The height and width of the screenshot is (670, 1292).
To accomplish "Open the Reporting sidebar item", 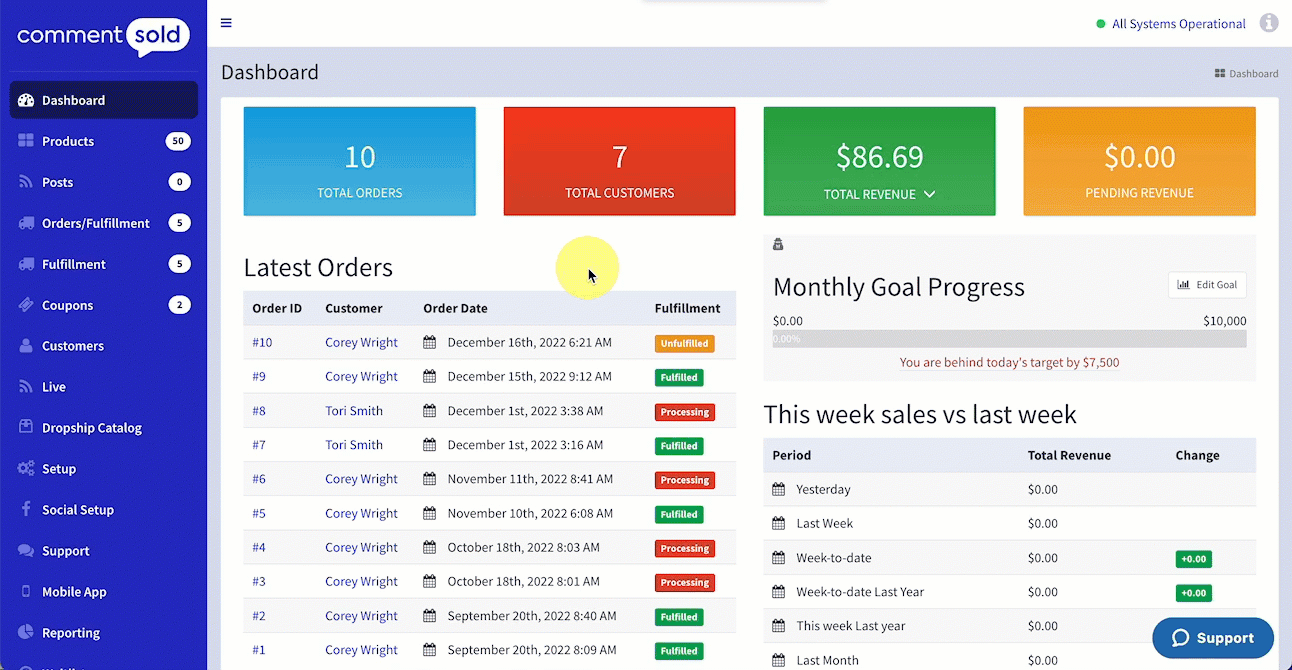I will tap(104, 632).
